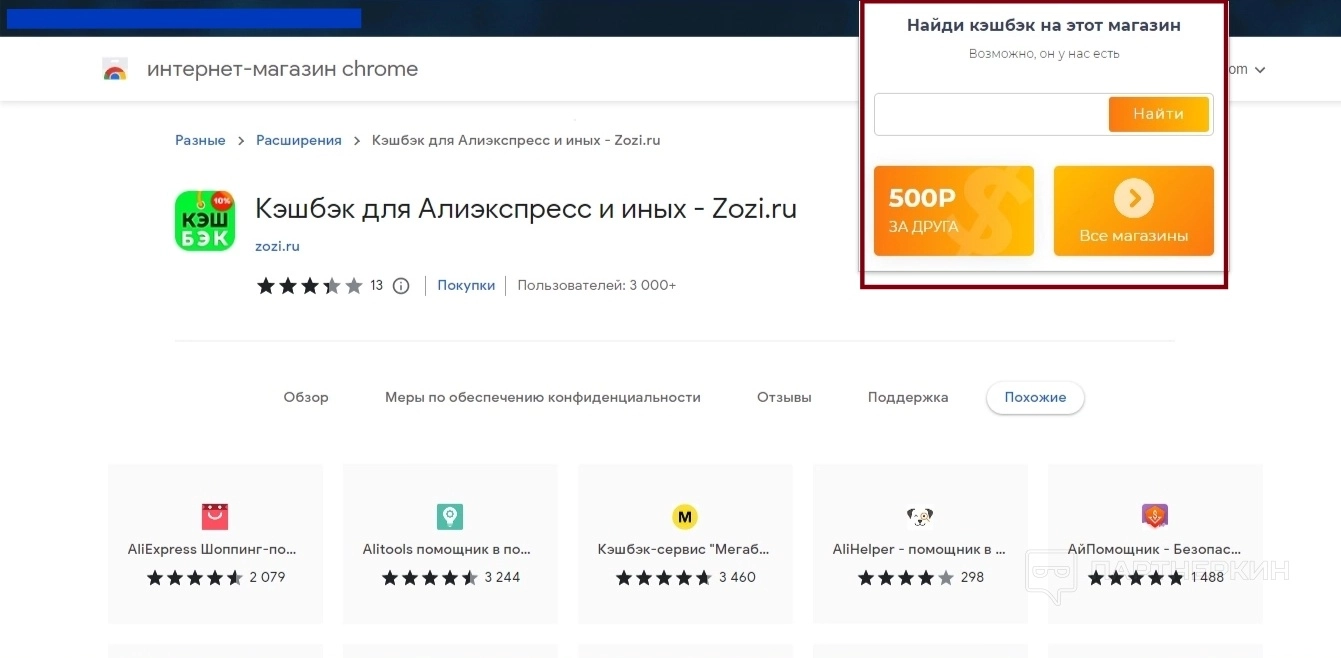Expand the account dropdown chevron
This screenshot has width=1341, height=658.
tap(1260, 70)
